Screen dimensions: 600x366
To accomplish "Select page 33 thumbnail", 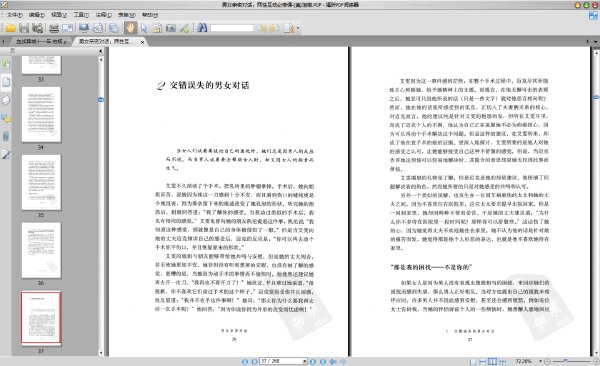I will (x=41, y=65).
